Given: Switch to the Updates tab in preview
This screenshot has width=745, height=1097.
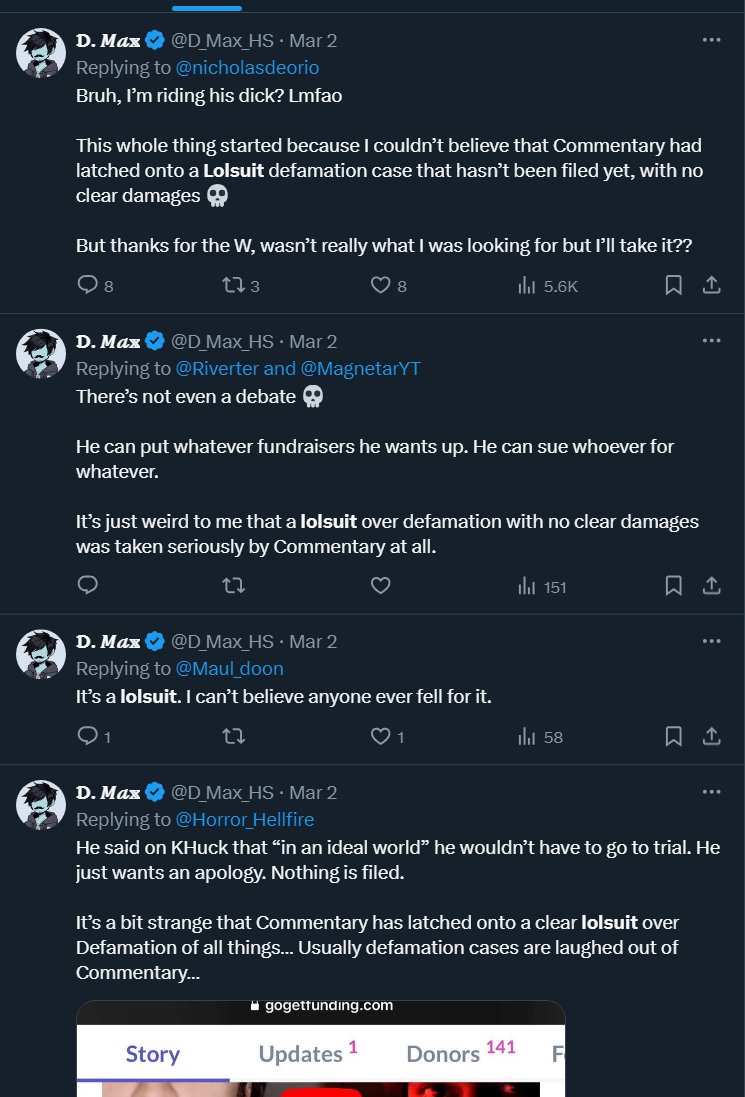Looking at the screenshot, I should point(308,1054).
